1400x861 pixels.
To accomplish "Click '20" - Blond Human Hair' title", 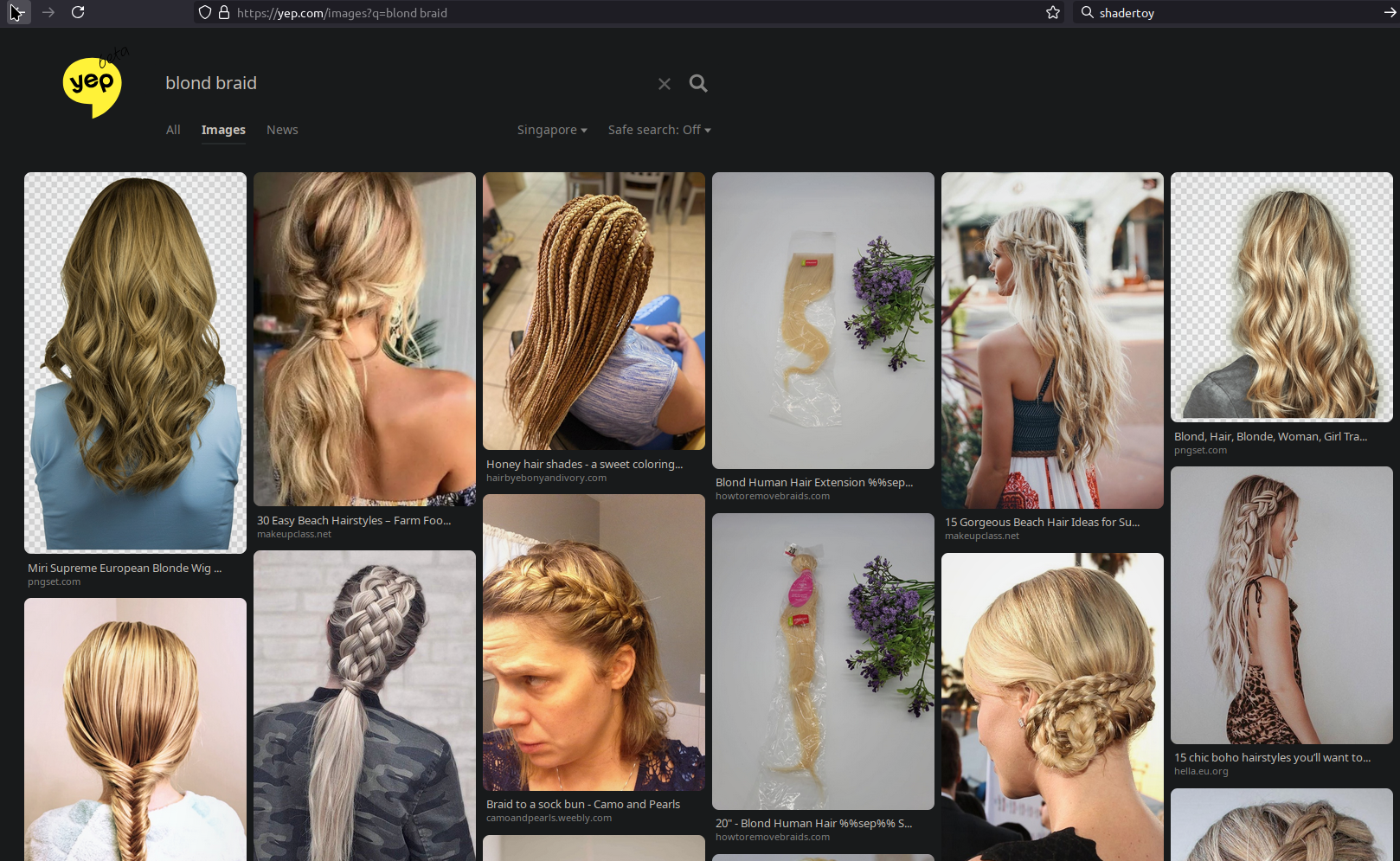I will pos(813,823).
